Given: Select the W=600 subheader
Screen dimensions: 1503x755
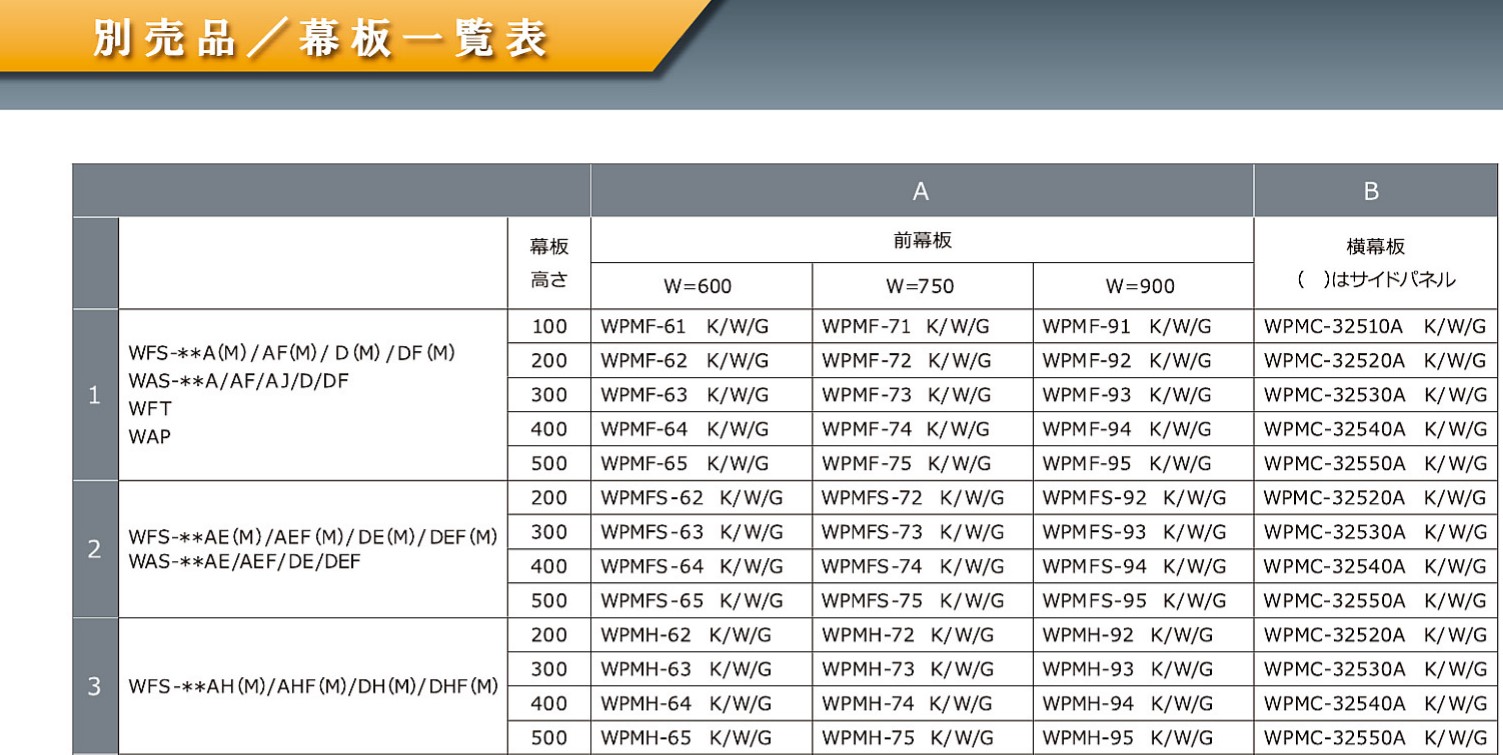Looking at the screenshot, I should tap(701, 286).
